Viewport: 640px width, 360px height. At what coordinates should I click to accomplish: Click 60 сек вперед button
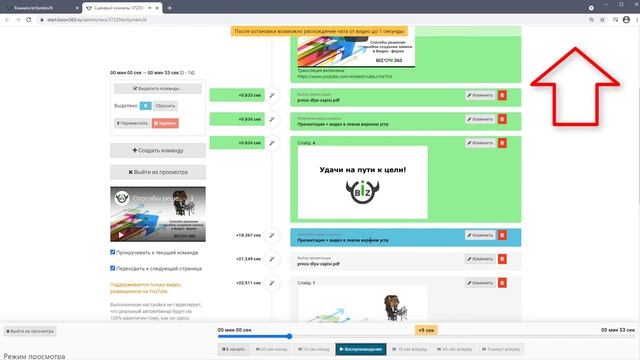454,349
